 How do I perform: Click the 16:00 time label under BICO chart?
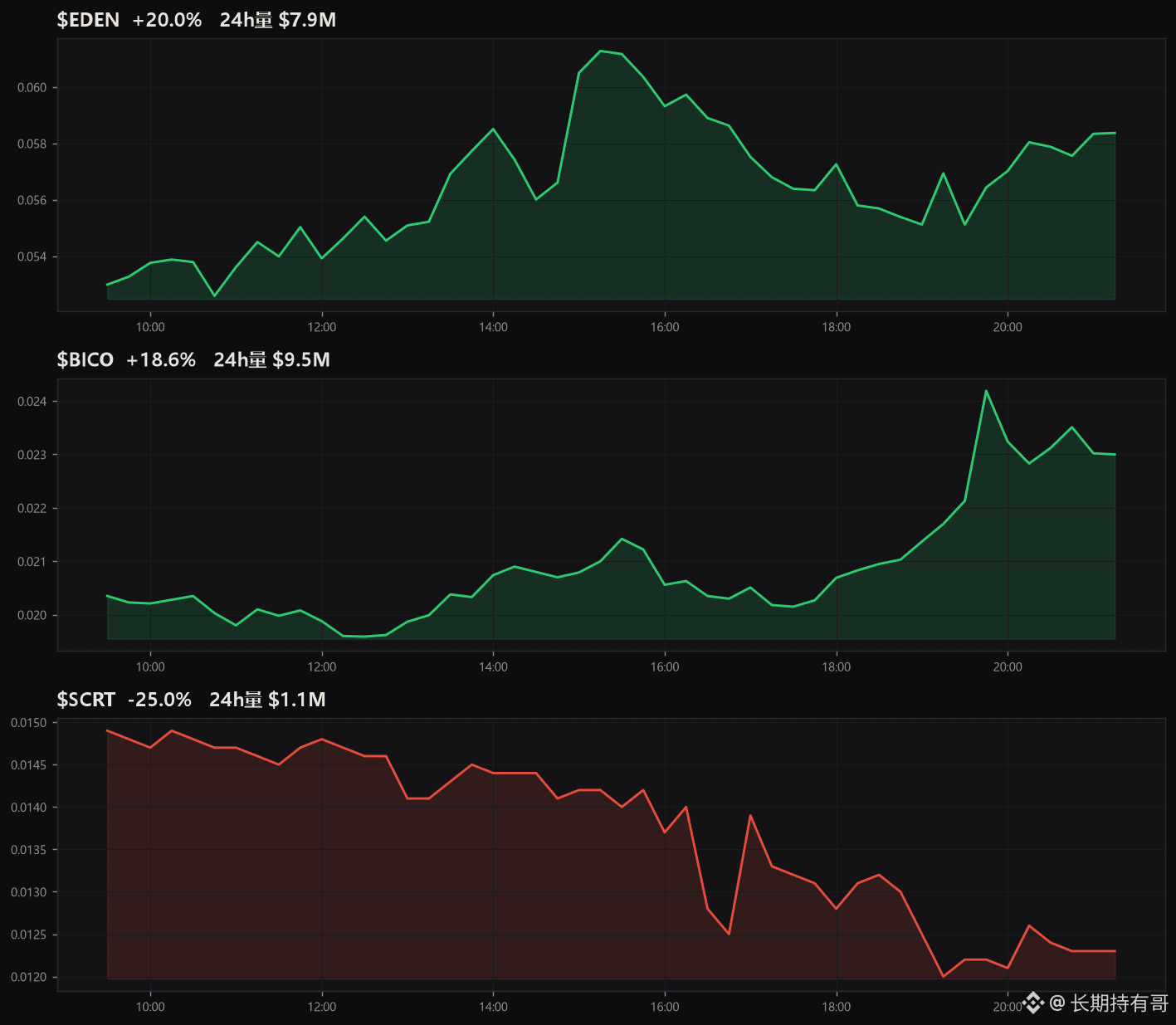click(665, 666)
